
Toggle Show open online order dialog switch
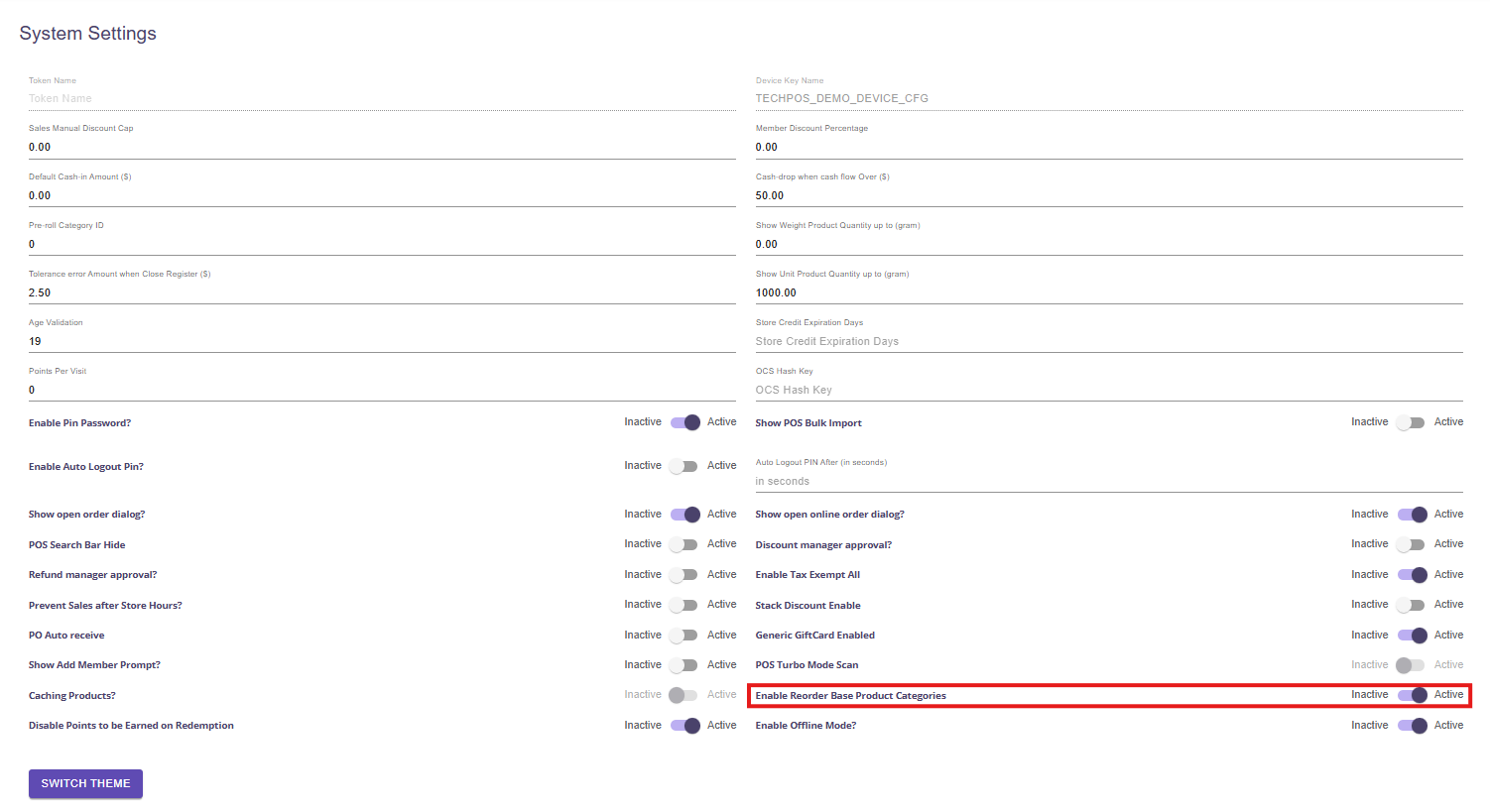click(1412, 515)
